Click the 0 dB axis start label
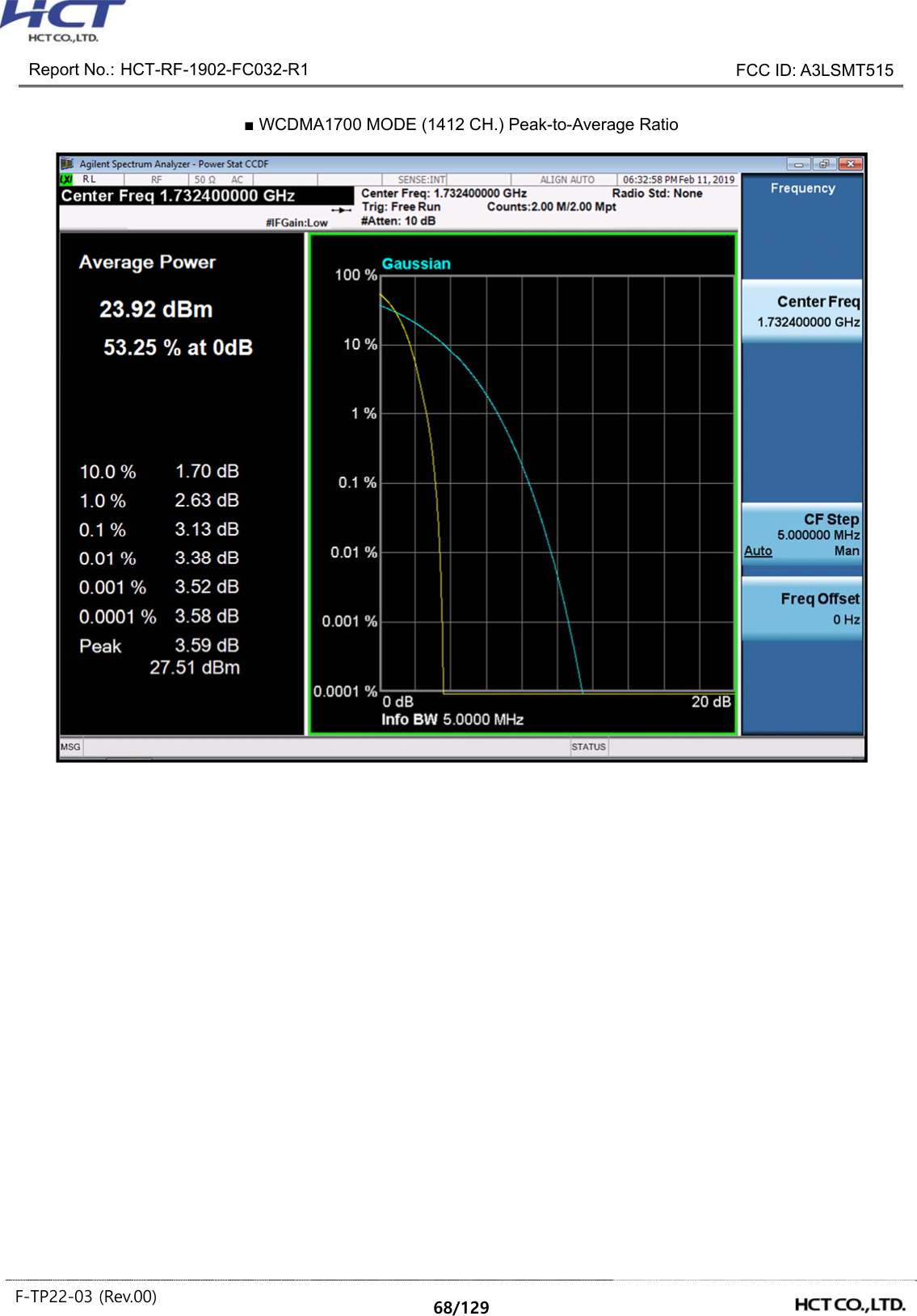Viewport: 917px width, 1316px height. click(x=398, y=702)
